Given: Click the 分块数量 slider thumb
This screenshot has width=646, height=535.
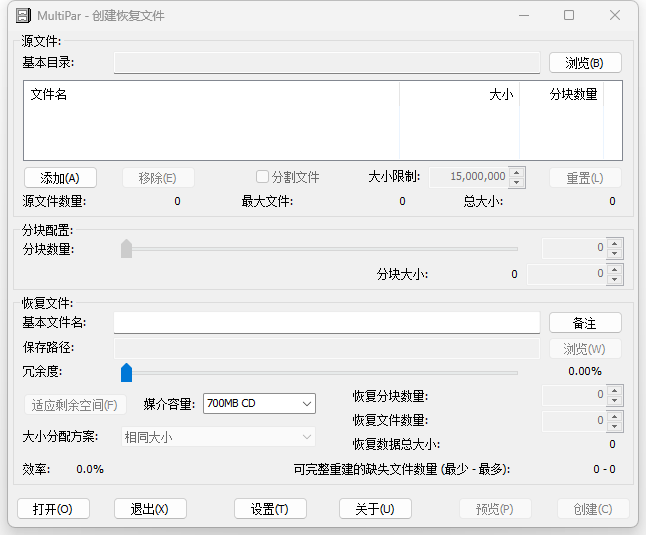Looking at the screenshot, I should [126, 249].
